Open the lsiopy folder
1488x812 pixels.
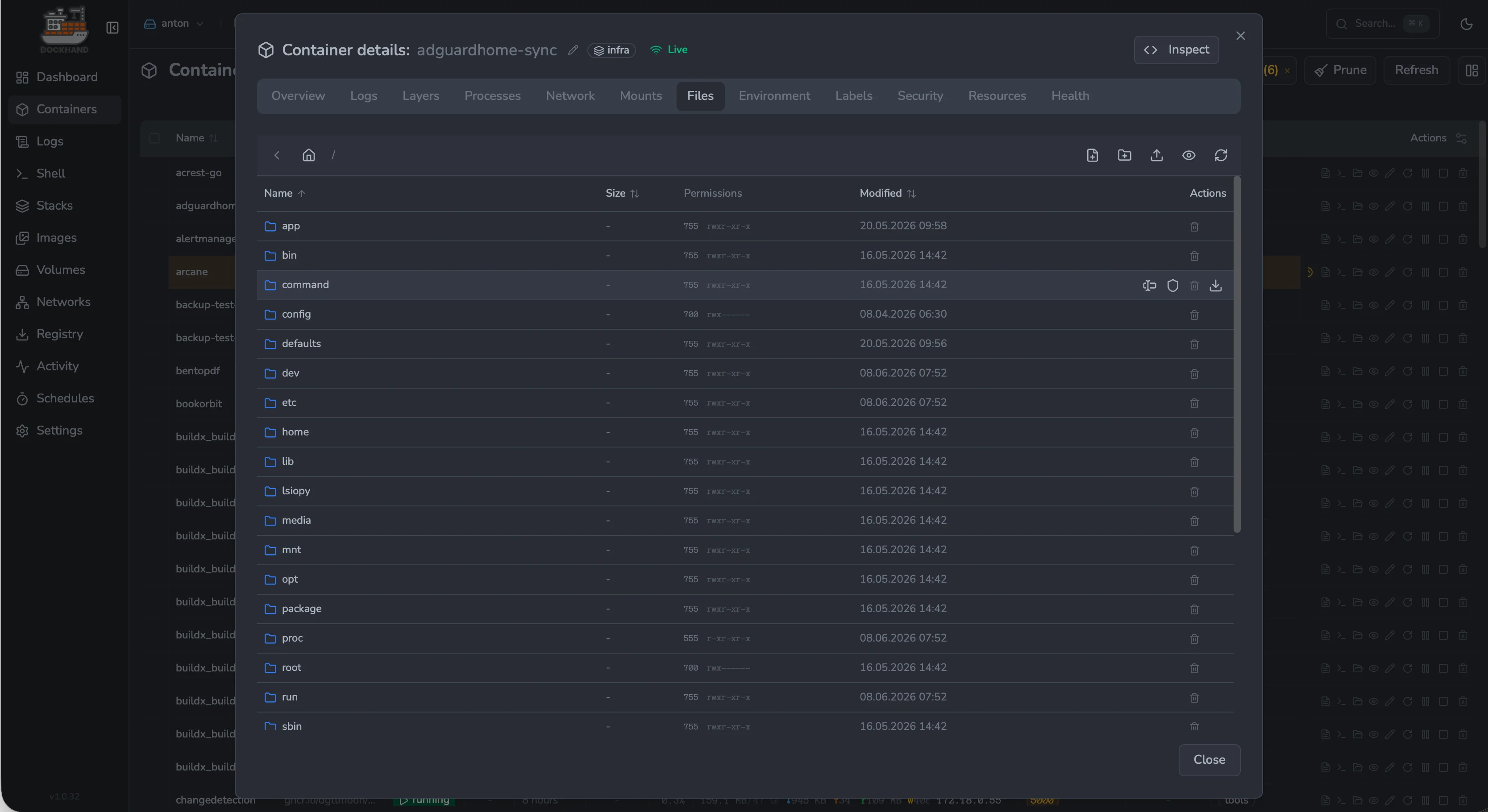(x=296, y=491)
